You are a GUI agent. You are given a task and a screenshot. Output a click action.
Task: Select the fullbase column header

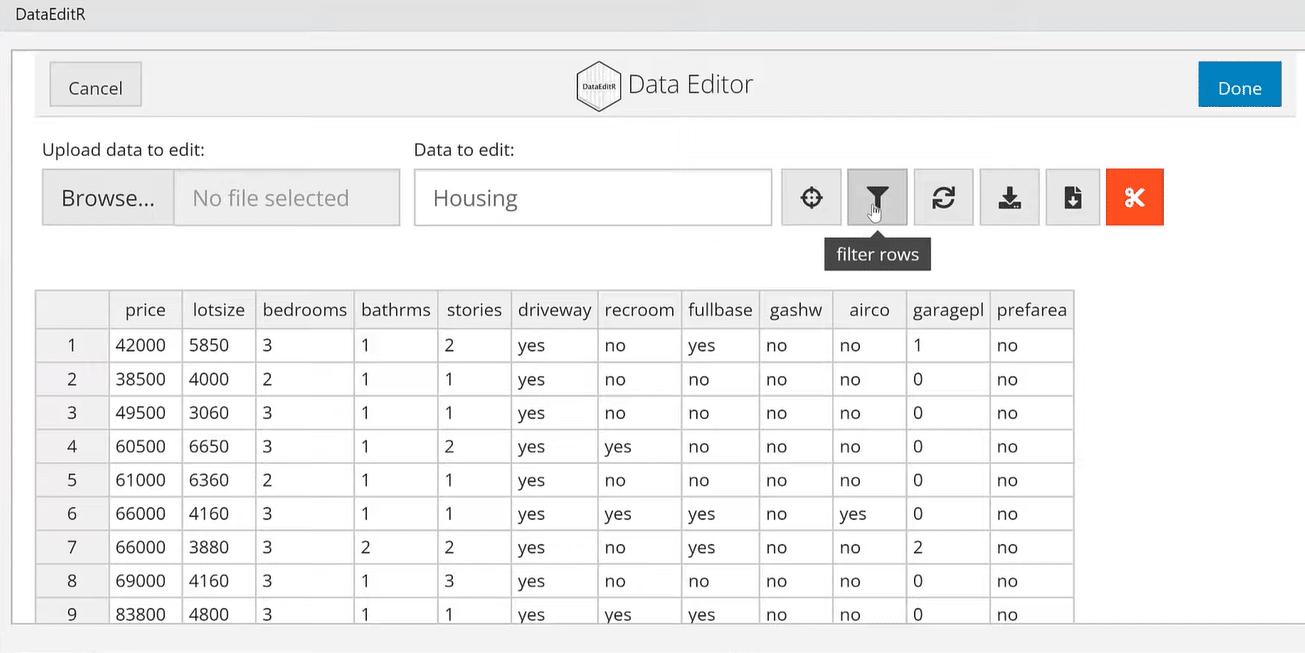[720, 310]
